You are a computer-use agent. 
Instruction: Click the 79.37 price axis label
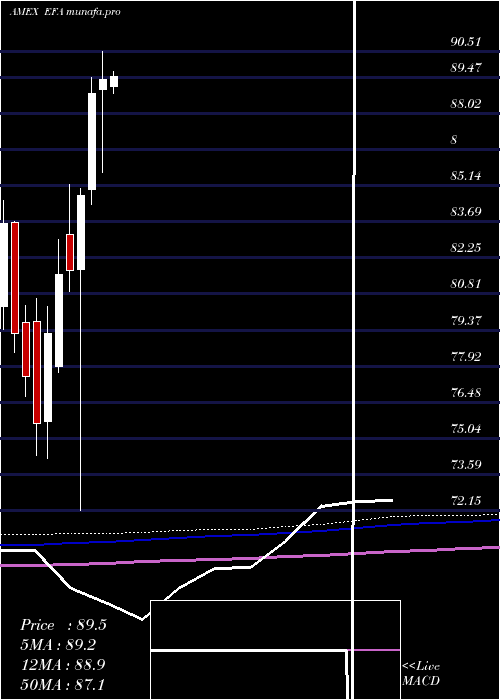pos(466,321)
